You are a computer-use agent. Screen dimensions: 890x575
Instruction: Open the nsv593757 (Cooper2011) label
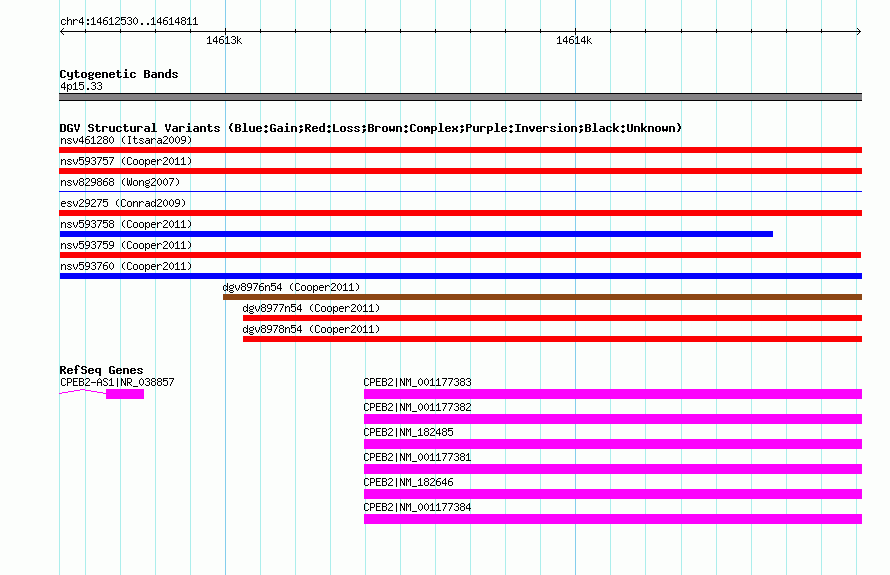126,161
